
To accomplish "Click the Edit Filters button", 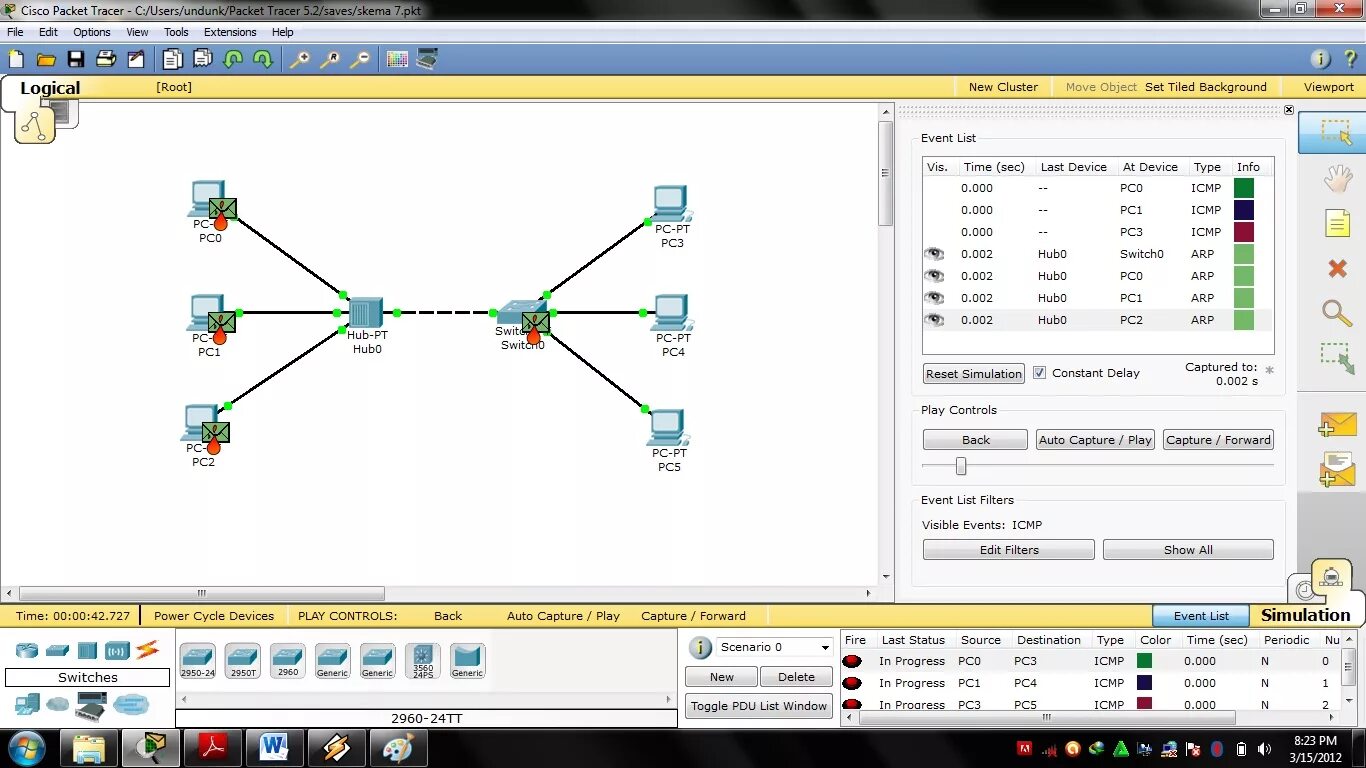I will pyautogui.click(x=1009, y=550).
